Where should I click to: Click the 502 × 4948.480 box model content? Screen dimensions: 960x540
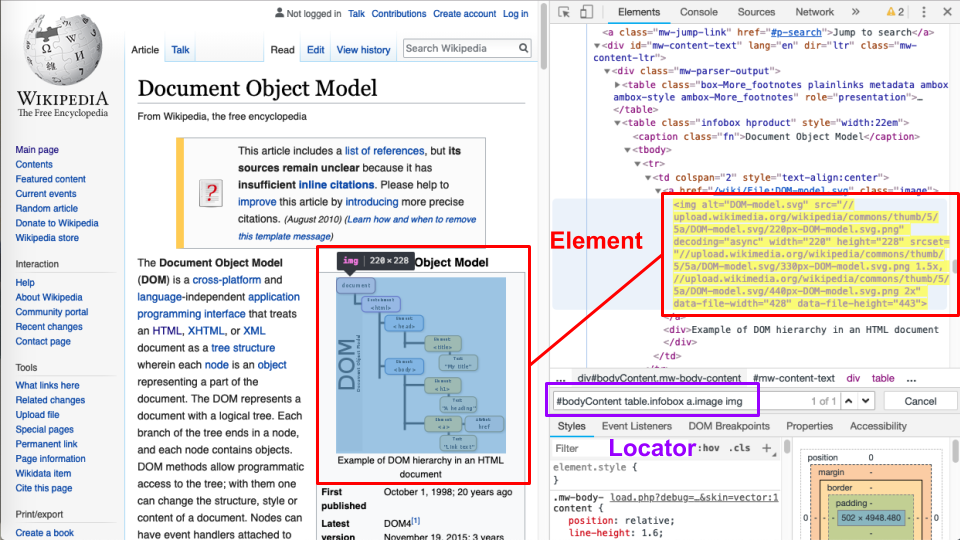pos(871,518)
